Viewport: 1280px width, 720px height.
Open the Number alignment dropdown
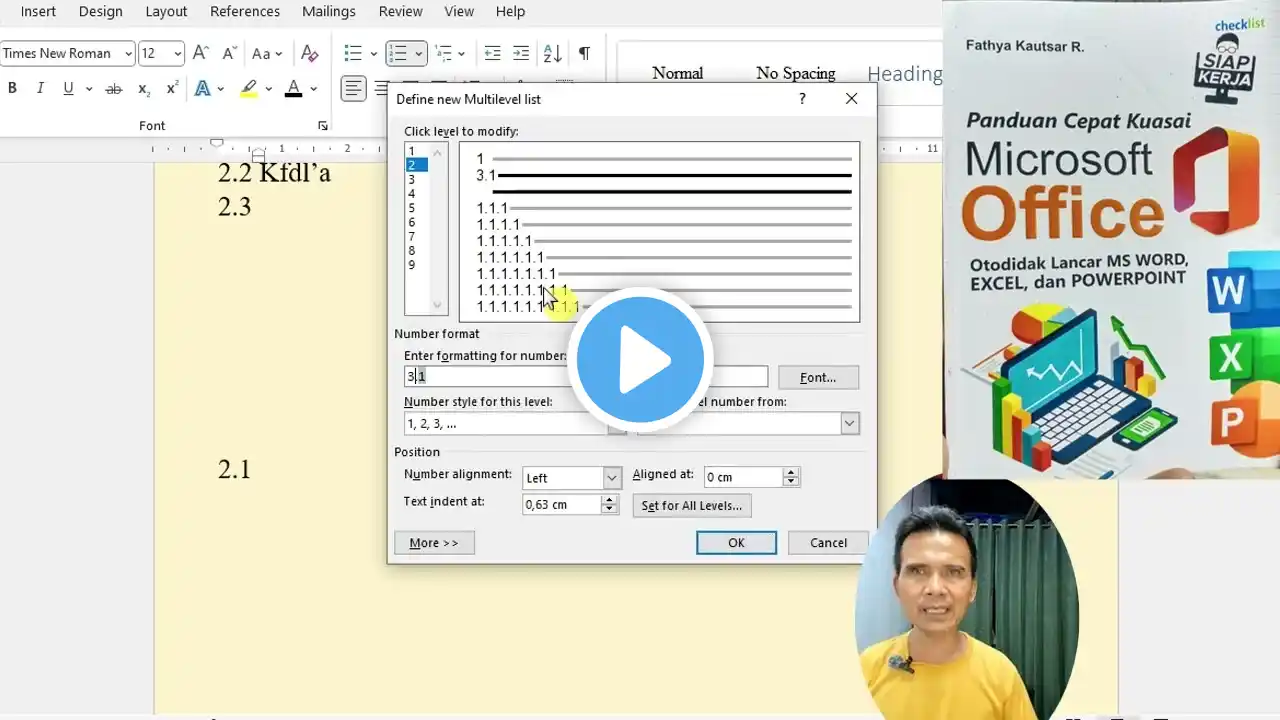612,478
